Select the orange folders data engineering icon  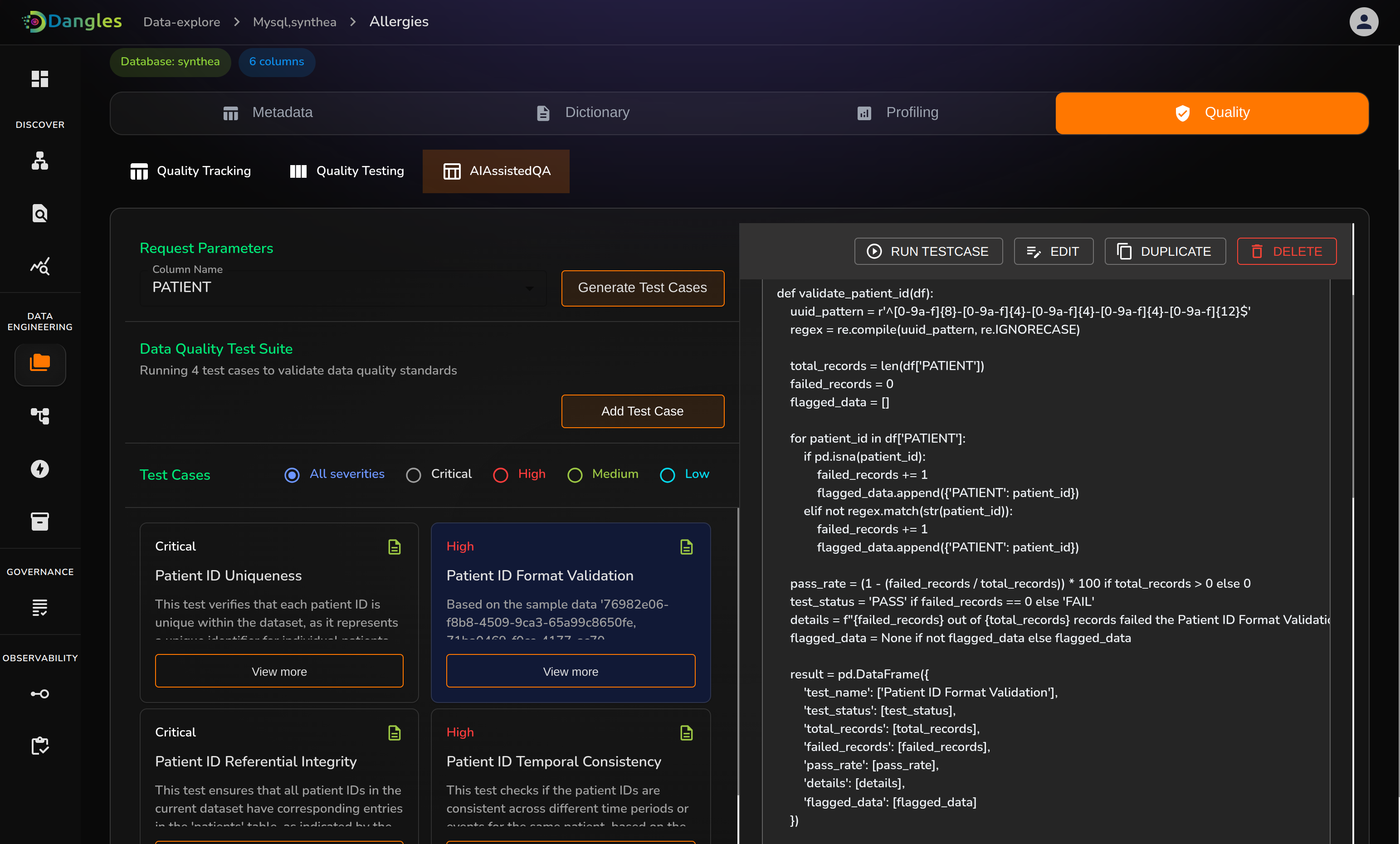[x=40, y=363]
